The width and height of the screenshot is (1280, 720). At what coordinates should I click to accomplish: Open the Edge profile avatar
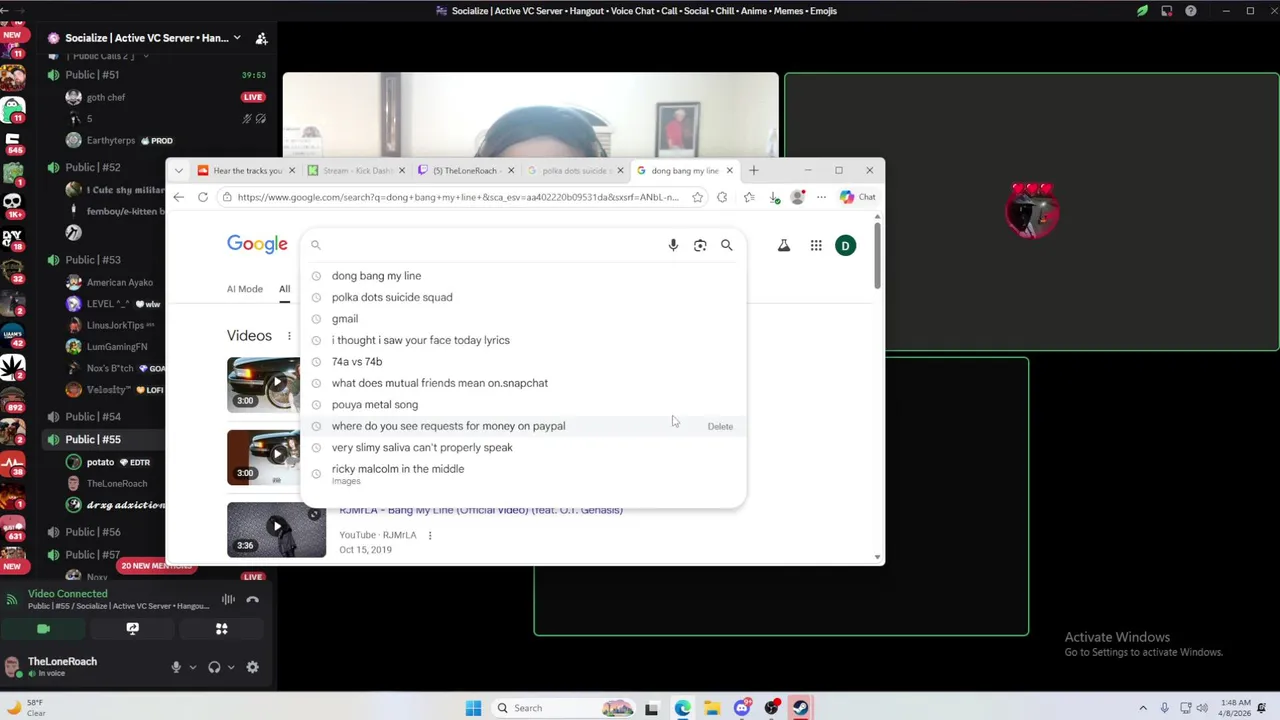[797, 197]
